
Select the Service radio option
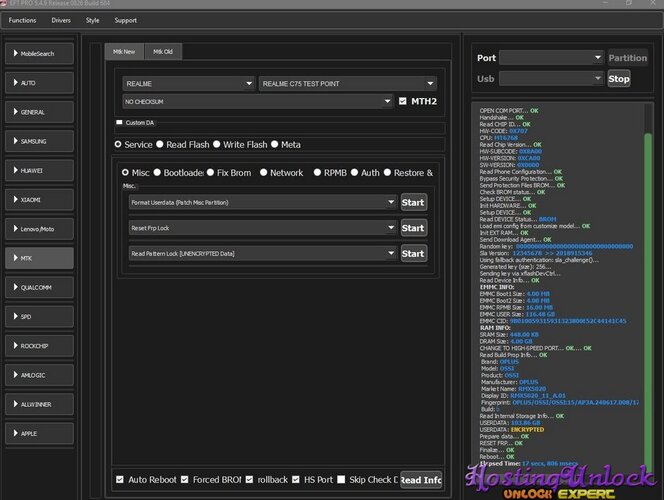(118, 144)
